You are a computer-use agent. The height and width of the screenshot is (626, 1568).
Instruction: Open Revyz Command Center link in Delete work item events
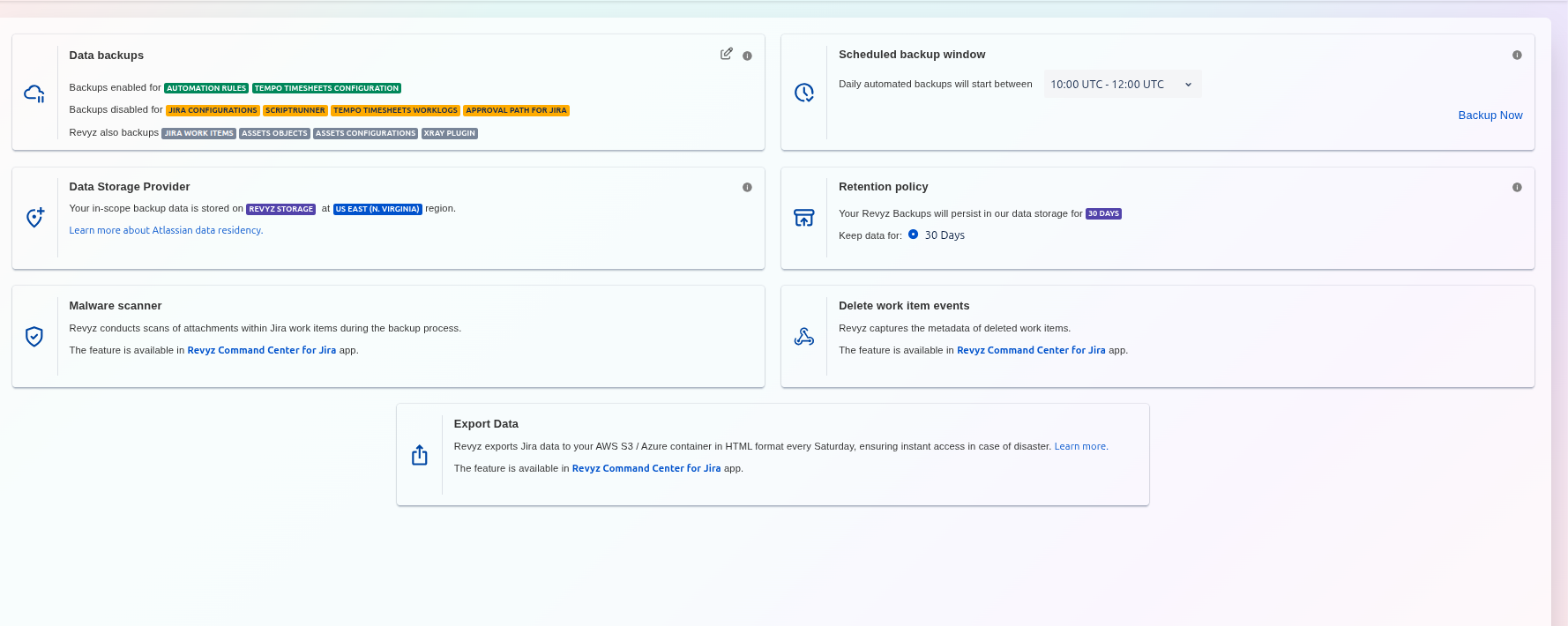[1031, 350]
